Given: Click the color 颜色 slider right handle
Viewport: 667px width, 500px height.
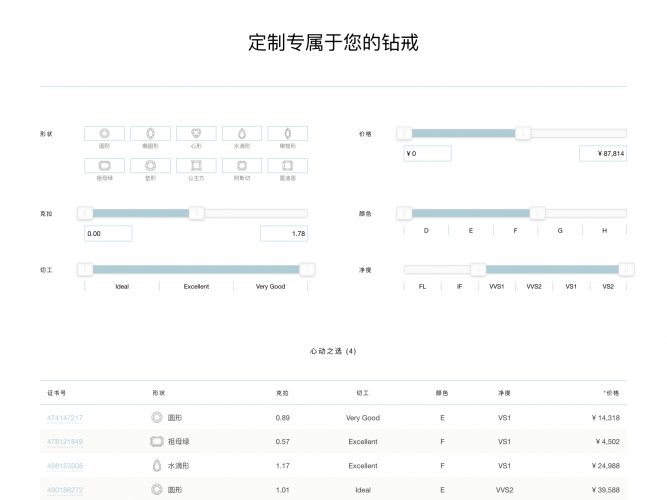Looking at the screenshot, I should [x=537, y=213].
